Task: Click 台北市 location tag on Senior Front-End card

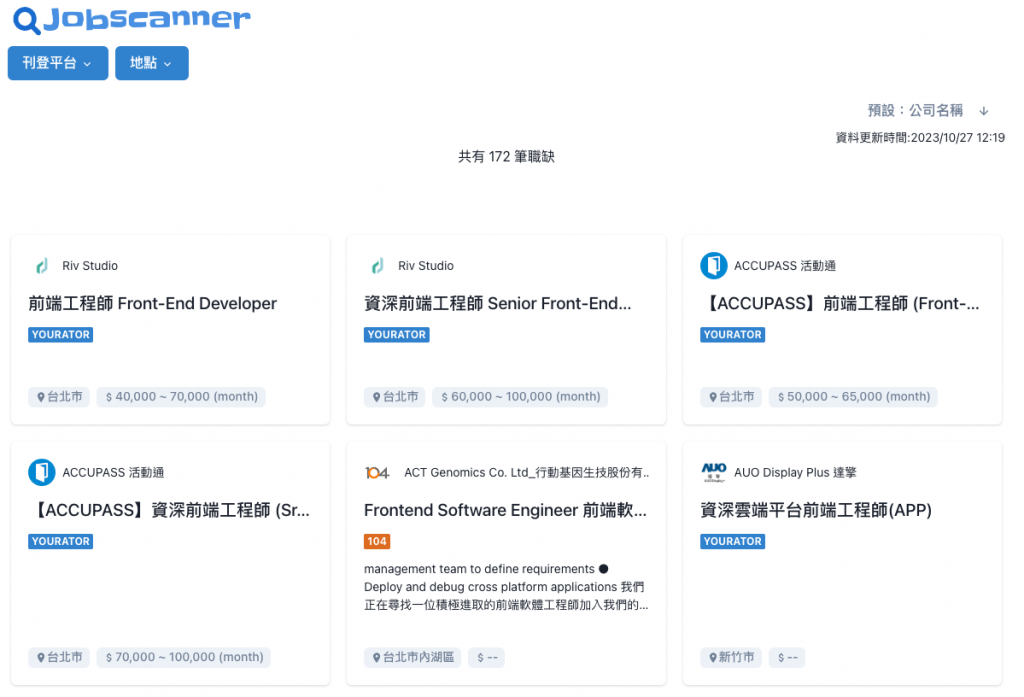Action: (394, 397)
